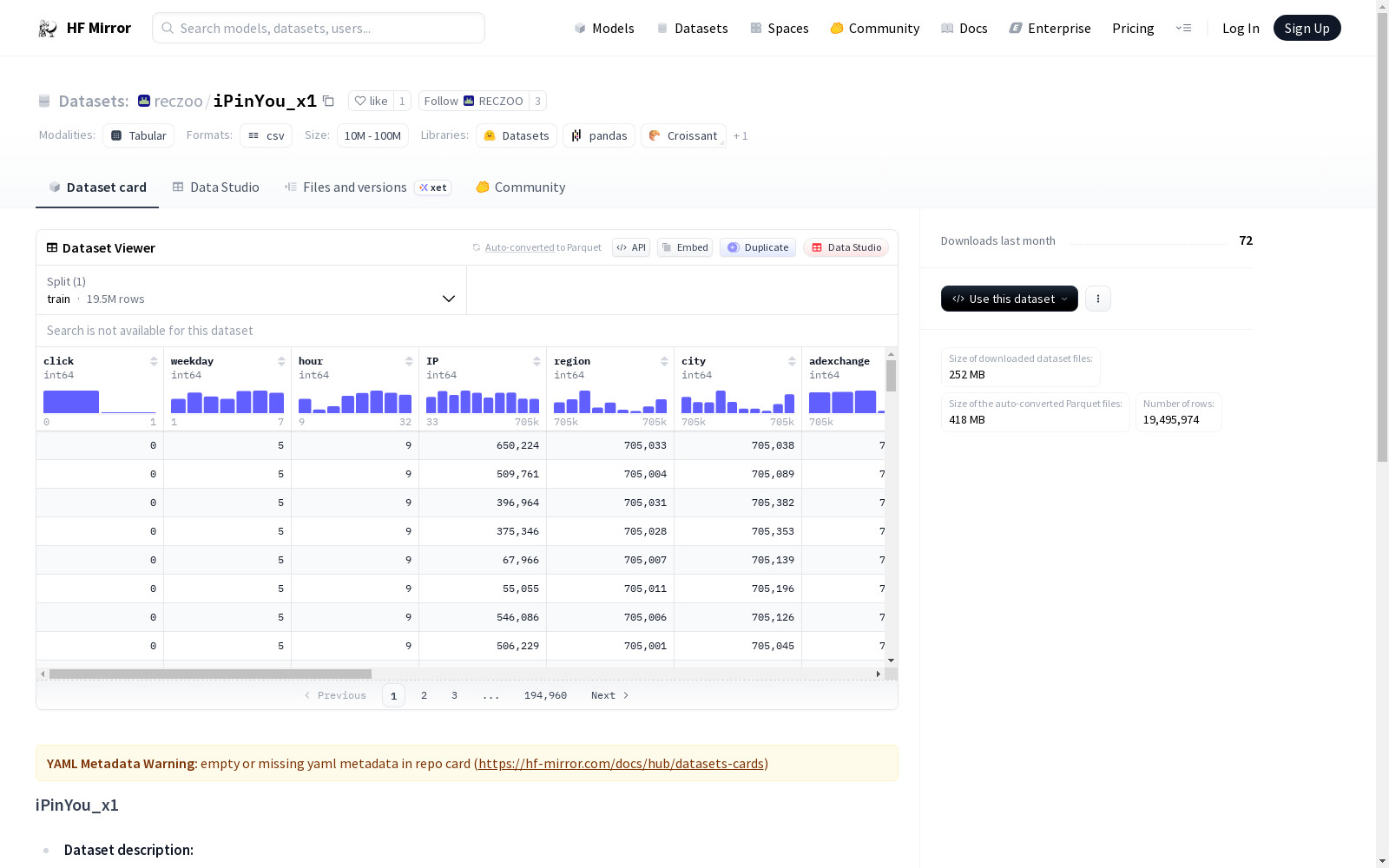
Task: Switch to the Data Studio tab
Action: [x=215, y=187]
